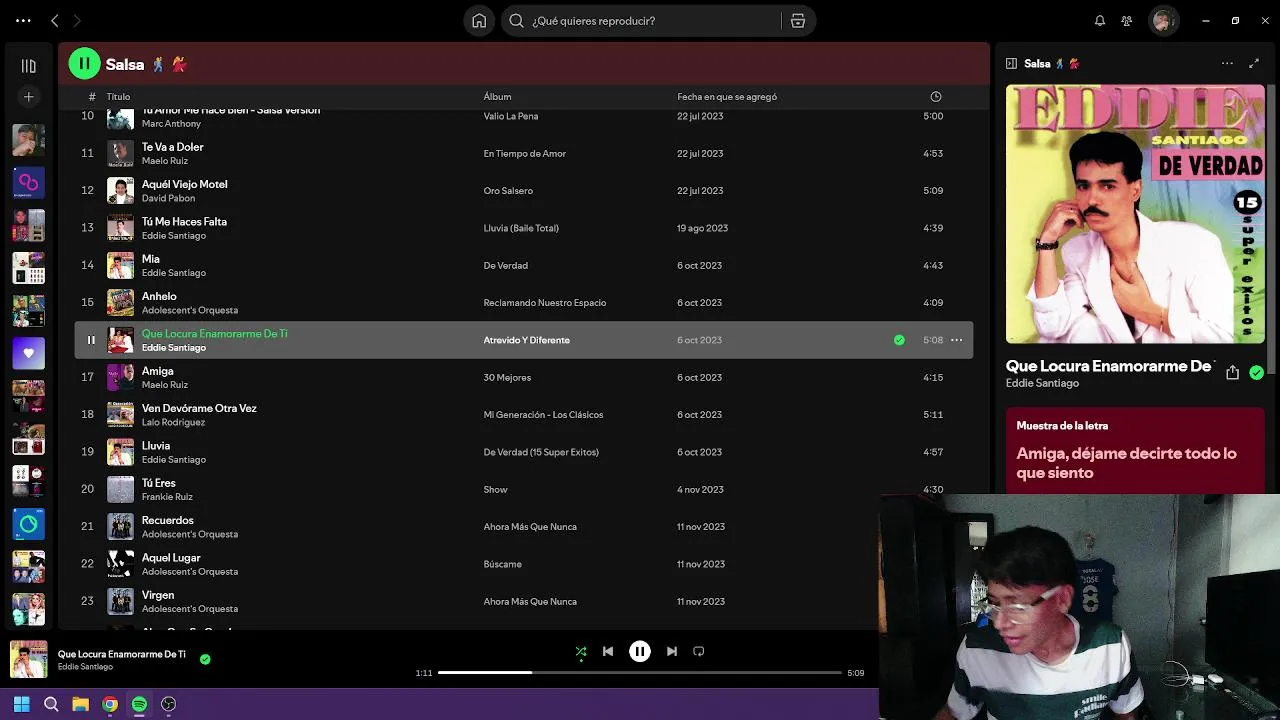Viewport: 1280px width, 720px height.
Task: Pause the playing row 'Que Locura Enamorarme De Ti'
Action: [x=91, y=340]
